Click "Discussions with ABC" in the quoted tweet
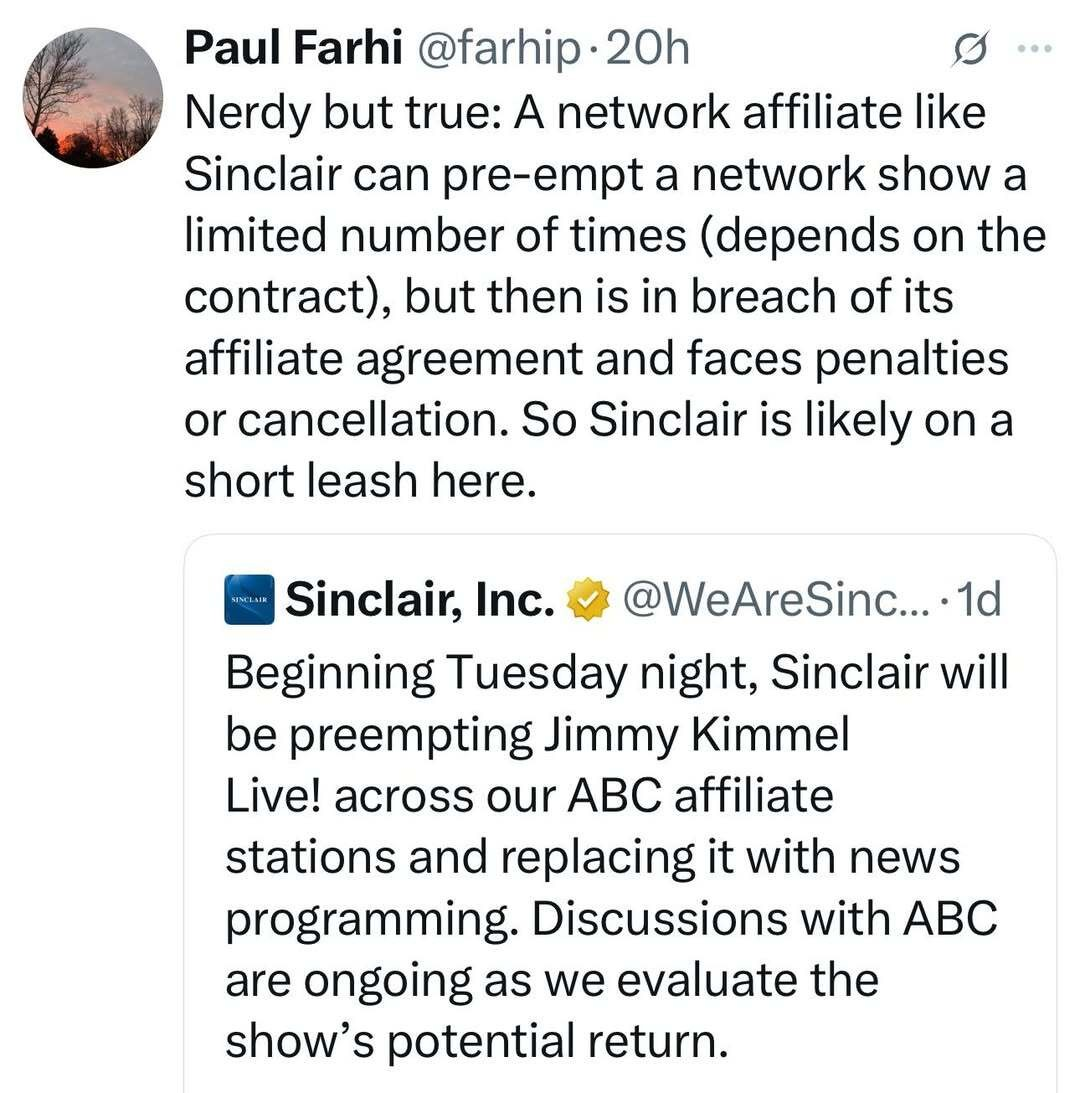1080x1093 pixels. tap(765, 920)
